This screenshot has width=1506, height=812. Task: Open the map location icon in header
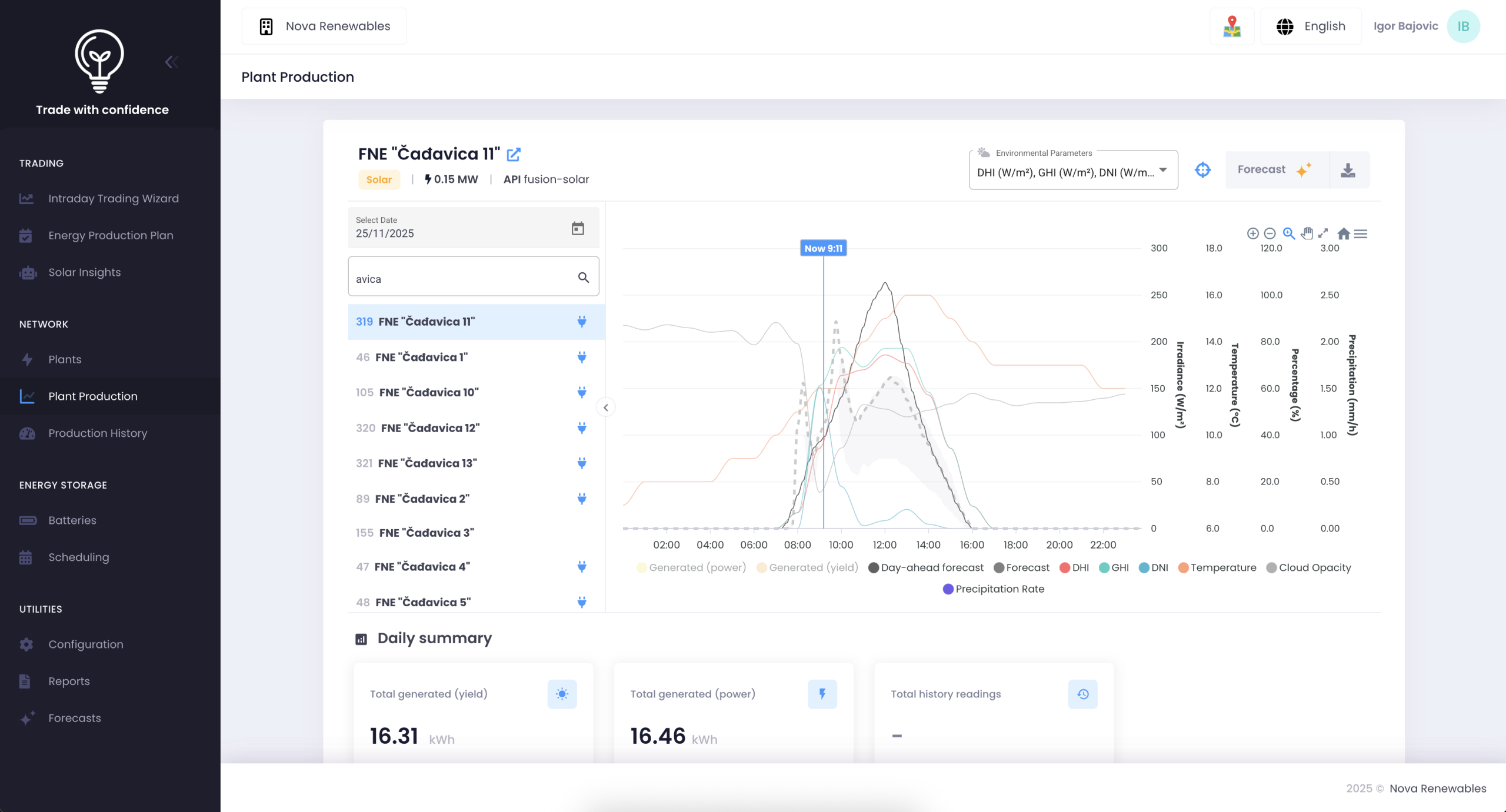1232,26
